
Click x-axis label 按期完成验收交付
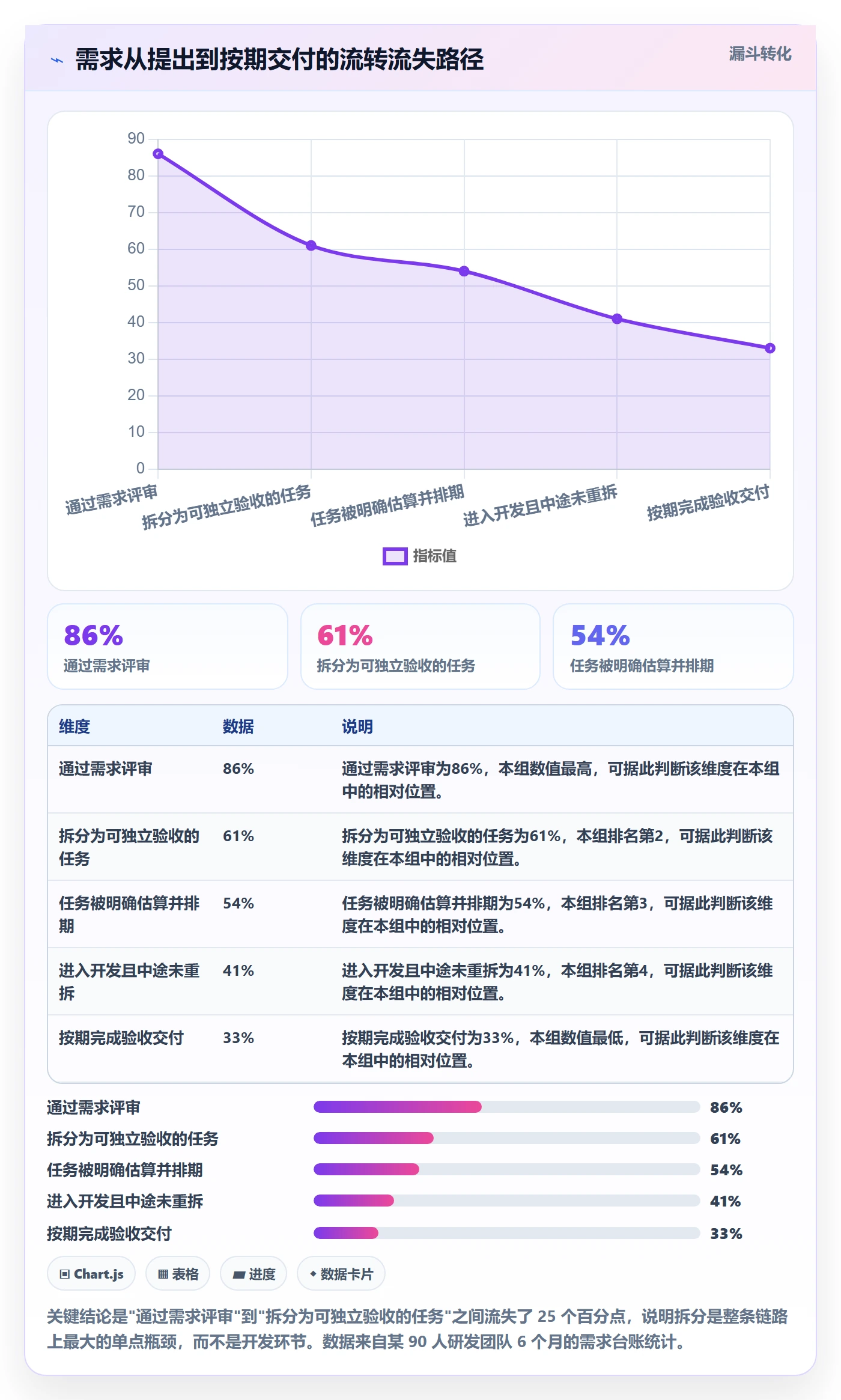pos(708,502)
